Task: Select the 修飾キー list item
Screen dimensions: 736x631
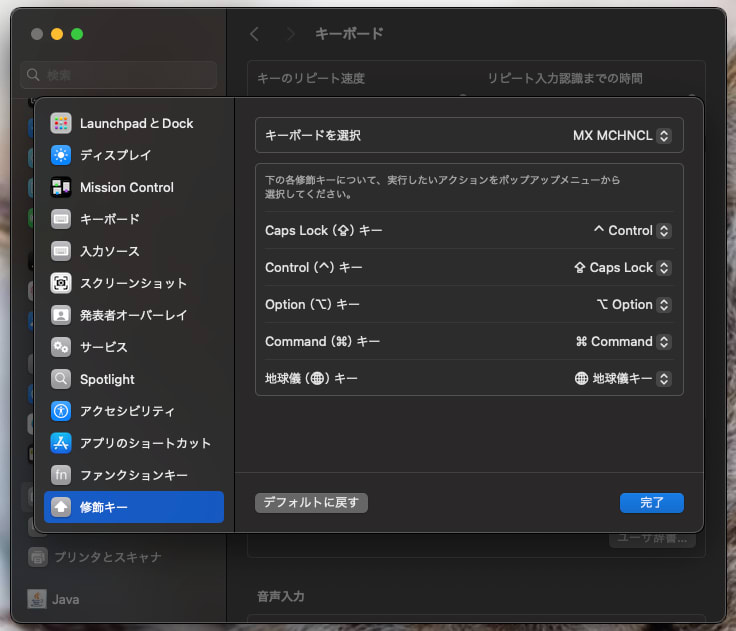Action: (134, 507)
